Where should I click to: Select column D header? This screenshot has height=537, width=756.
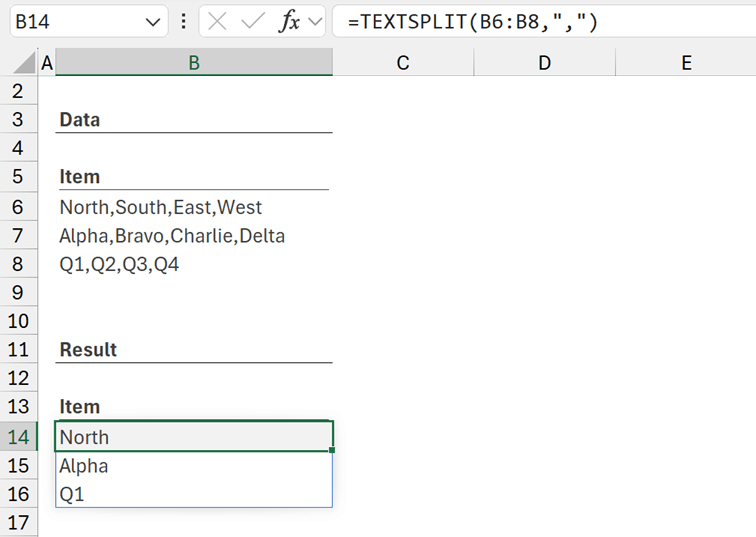point(544,63)
